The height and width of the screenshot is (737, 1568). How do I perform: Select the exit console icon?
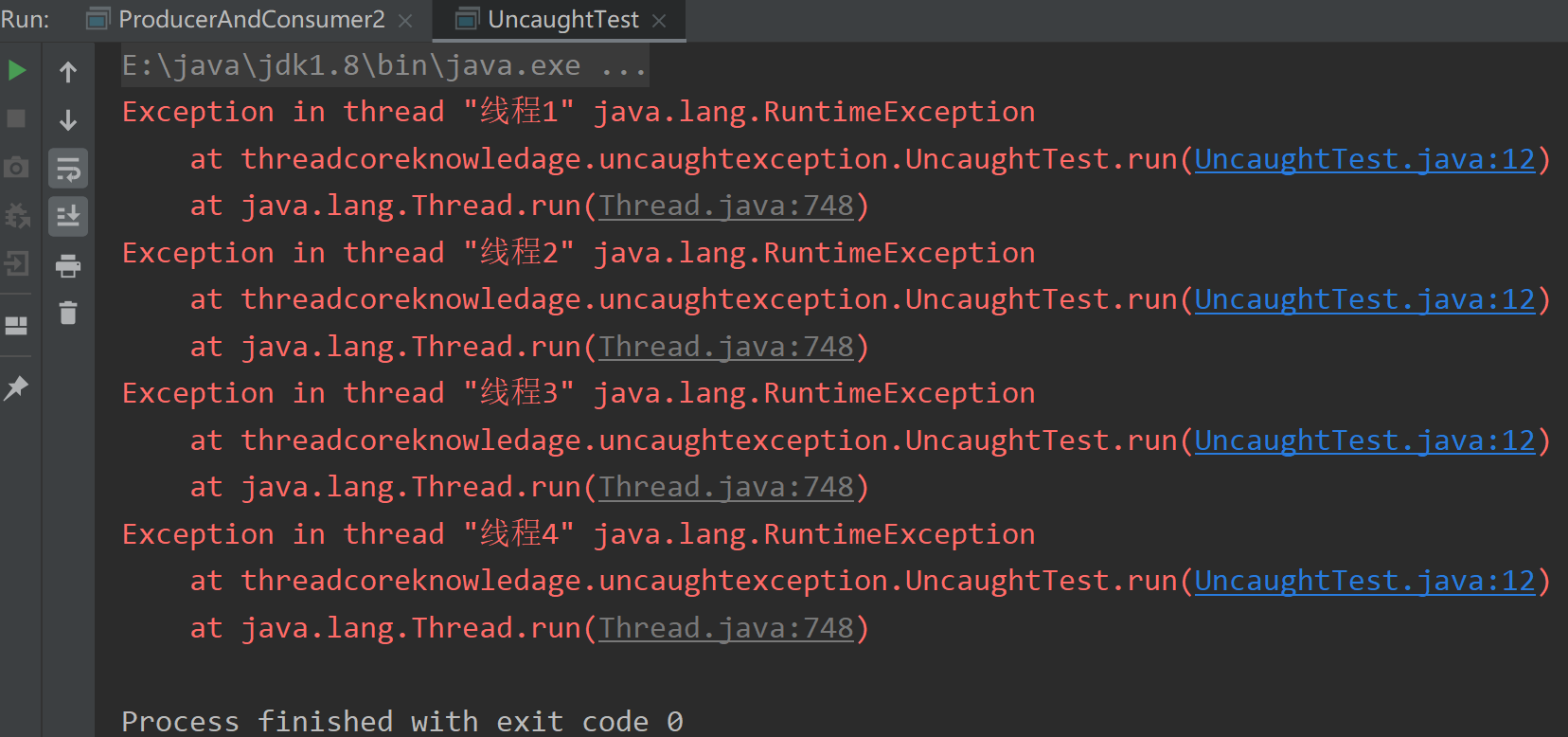pos(17,264)
